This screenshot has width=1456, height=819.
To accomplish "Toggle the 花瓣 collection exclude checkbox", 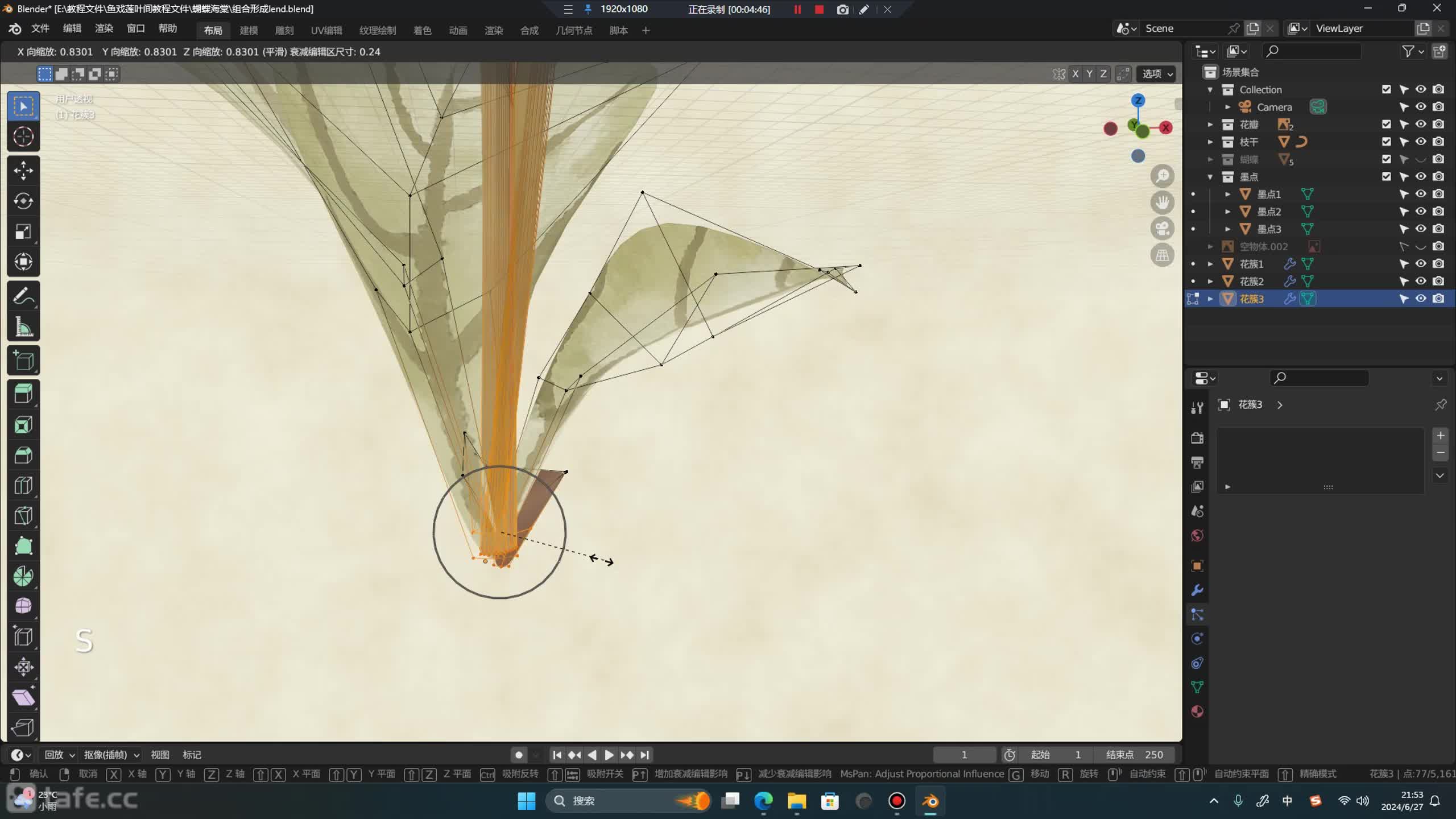I will tap(1387, 124).
